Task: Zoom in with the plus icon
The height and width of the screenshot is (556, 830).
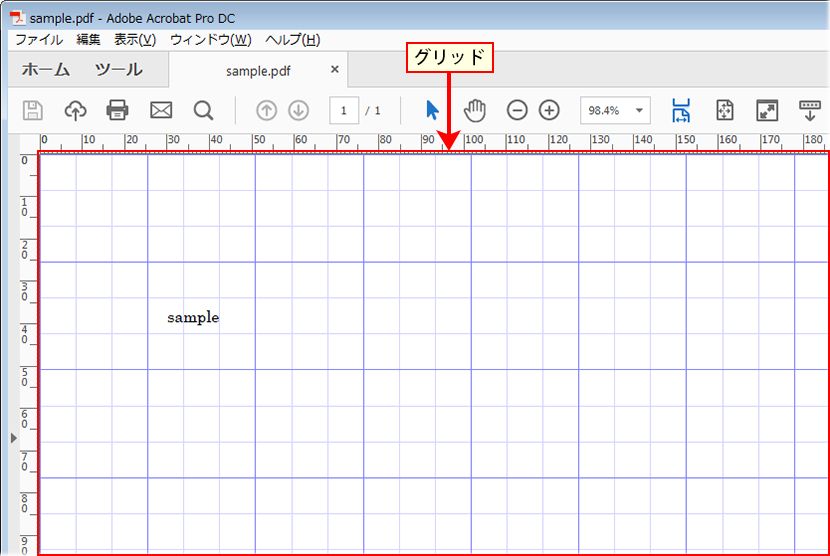Action: point(549,110)
